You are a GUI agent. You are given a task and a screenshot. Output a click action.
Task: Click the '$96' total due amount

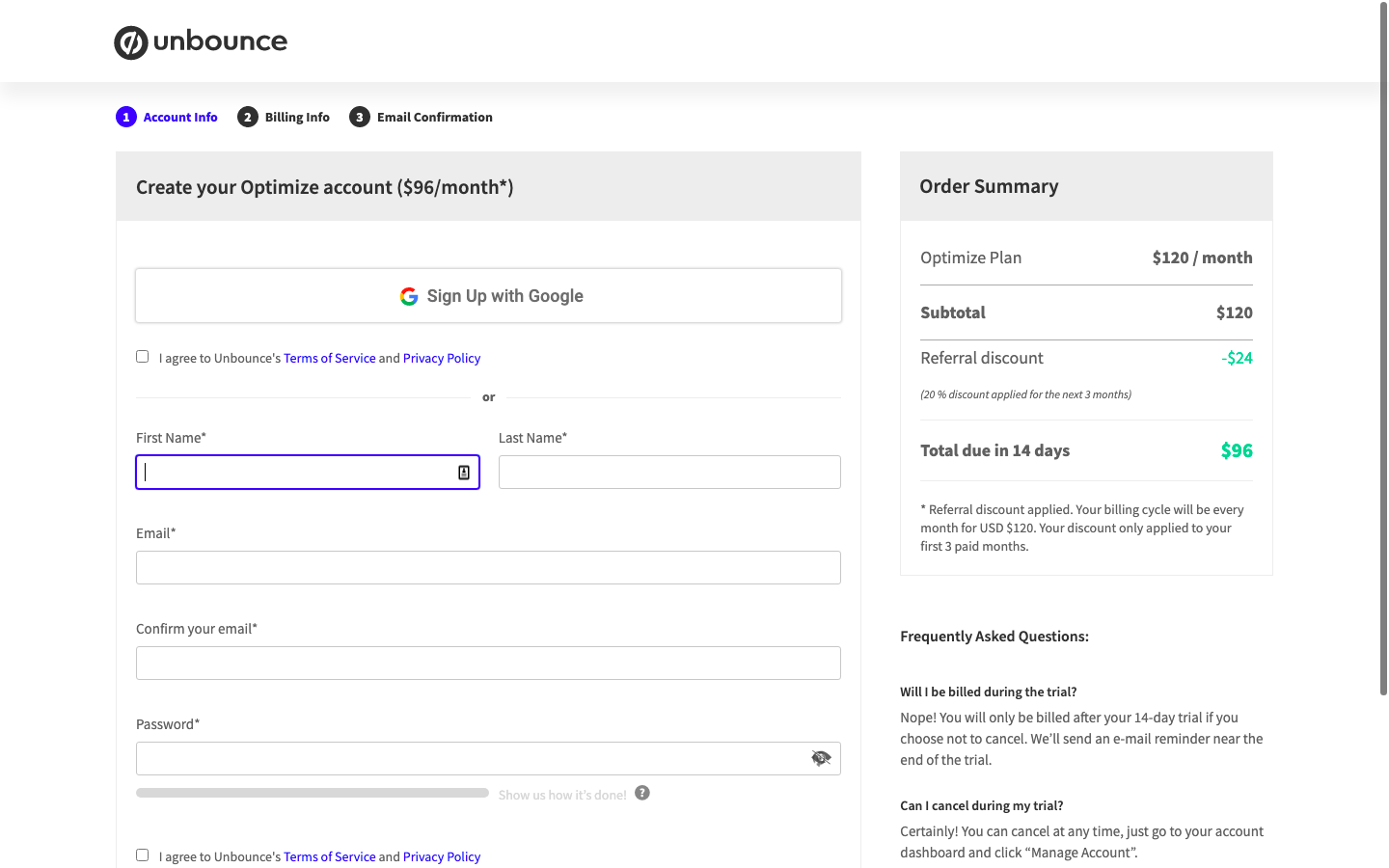(x=1237, y=450)
